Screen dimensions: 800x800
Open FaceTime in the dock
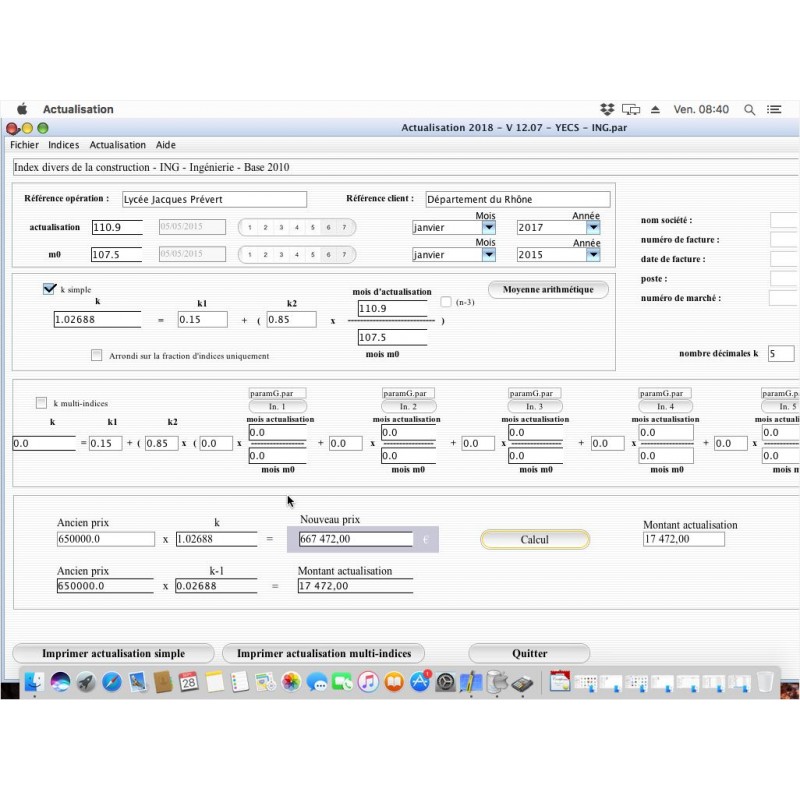coord(342,682)
